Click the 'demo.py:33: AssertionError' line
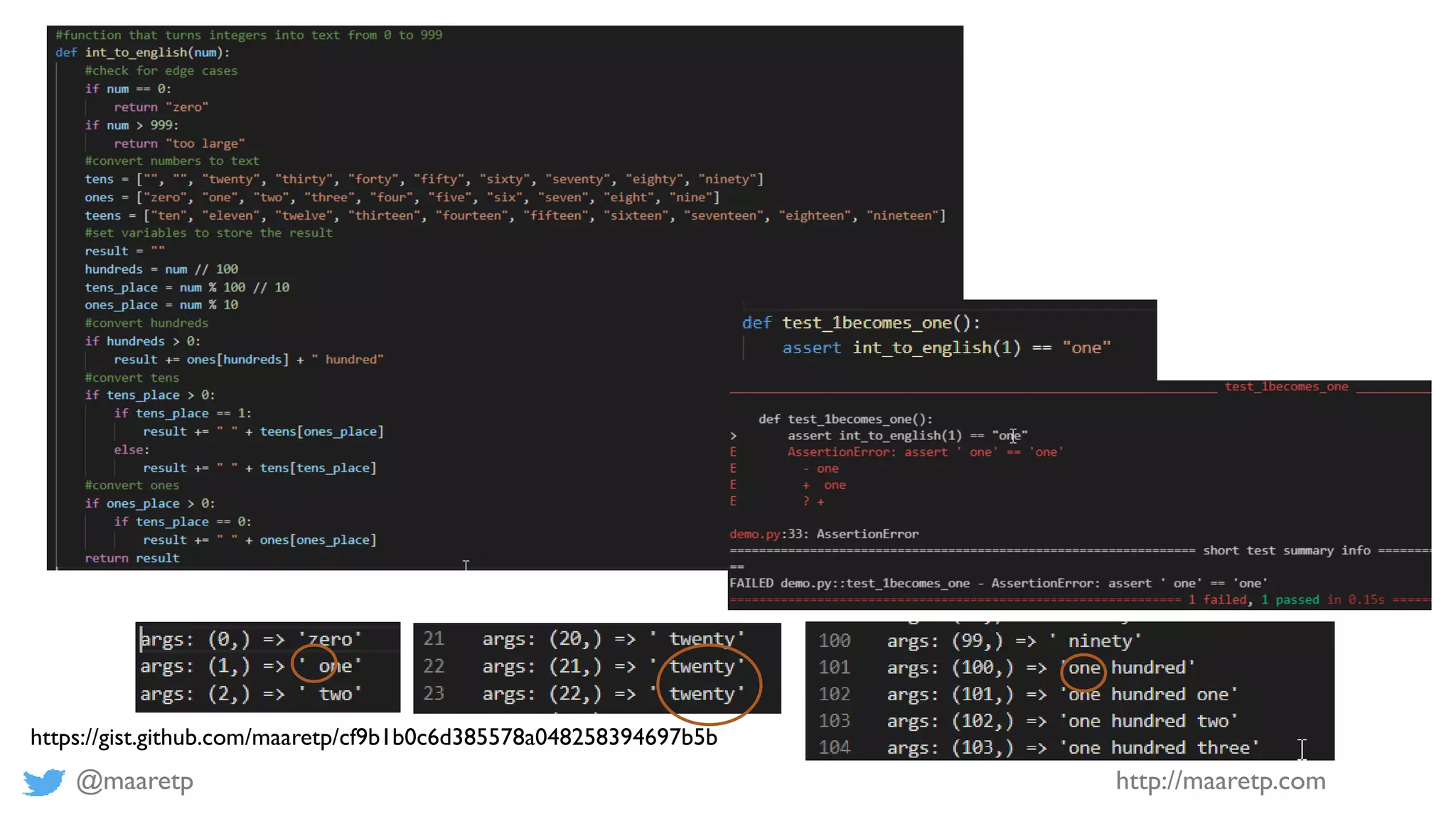The width and height of the screenshot is (1456, 819). pos(823,534)
